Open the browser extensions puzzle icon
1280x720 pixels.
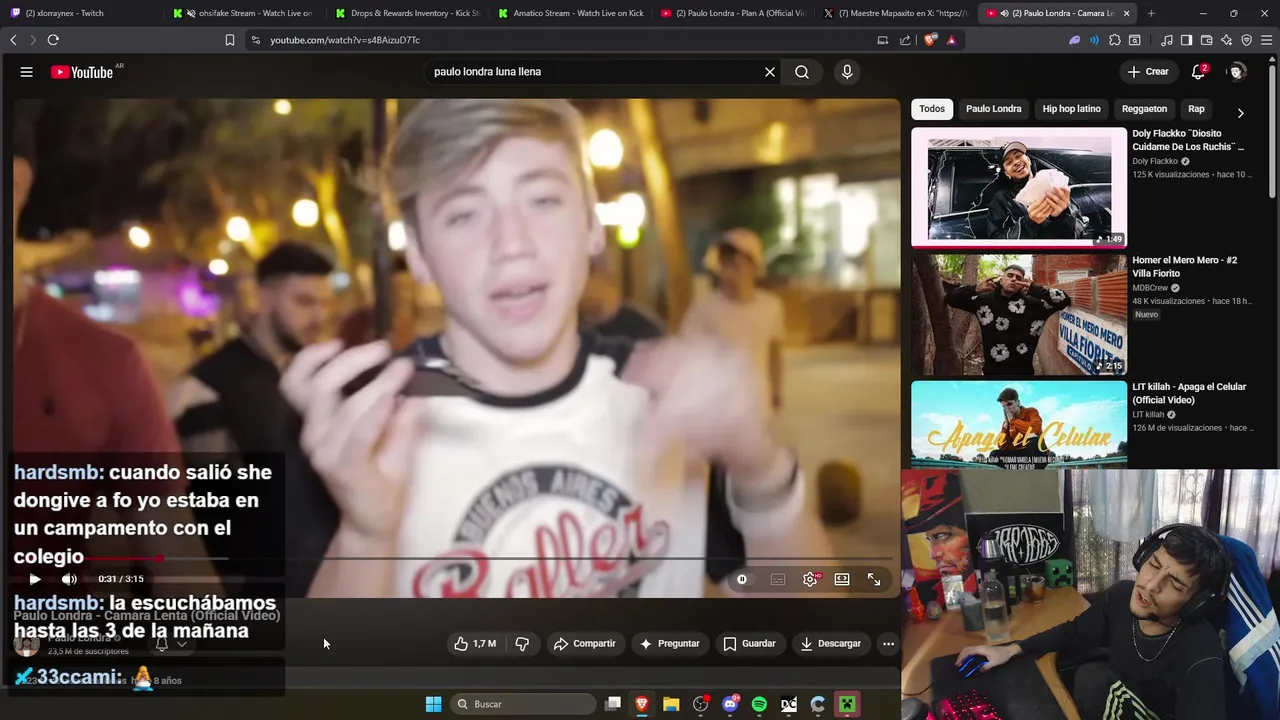tap(1115, 40)
